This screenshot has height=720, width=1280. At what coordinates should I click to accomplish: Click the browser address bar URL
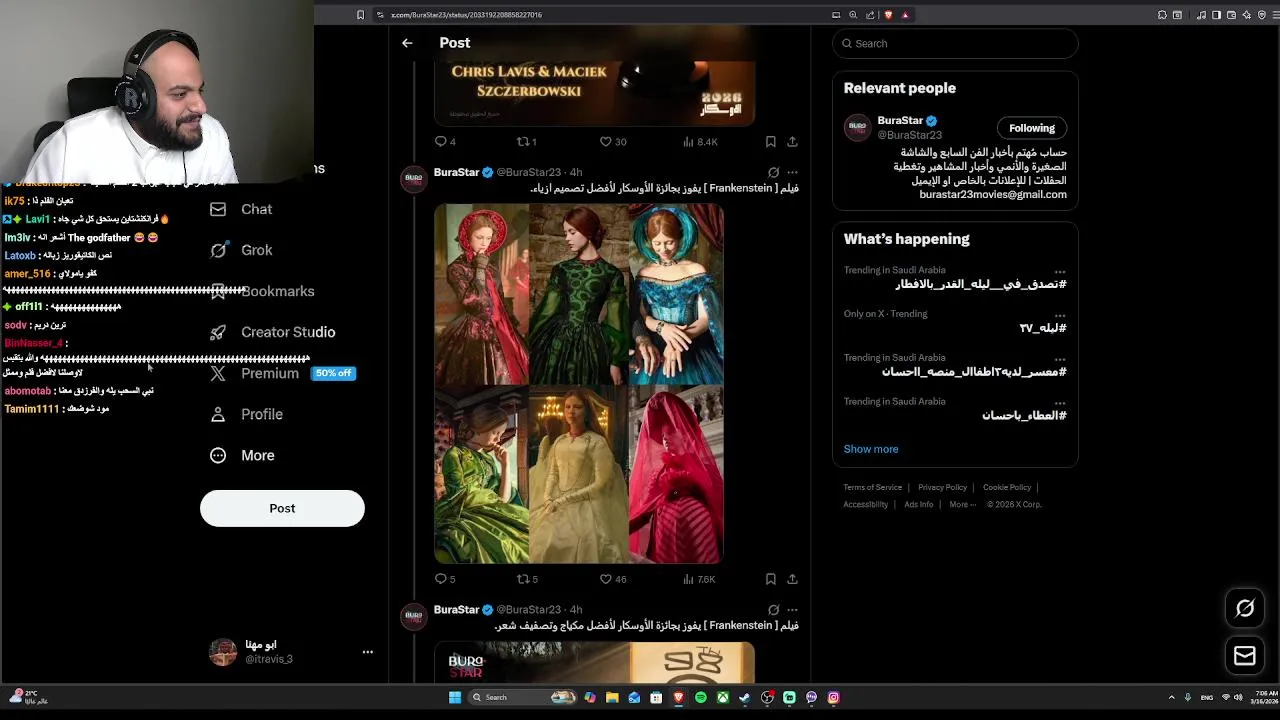point(466,15)
